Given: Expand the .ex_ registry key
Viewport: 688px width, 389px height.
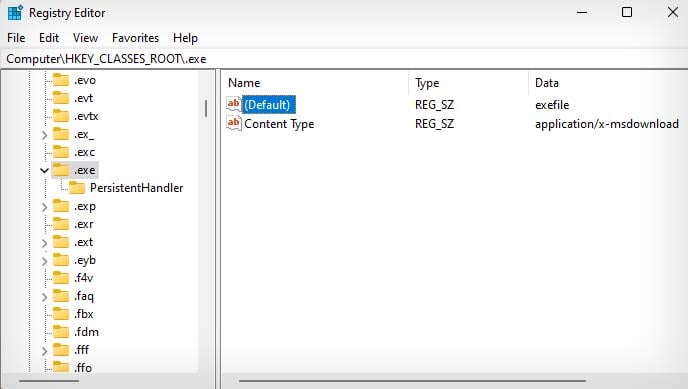Looking at the screenshot, I should click(x=44, y=135).
